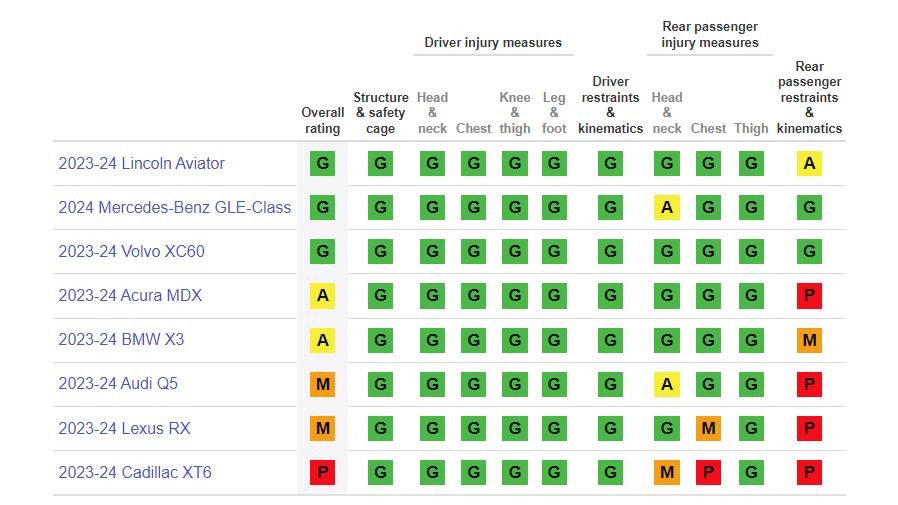Click Lexus RX orange Marginal rear chest badge
The width and height of the screenshot is (898, 505).
708,429
